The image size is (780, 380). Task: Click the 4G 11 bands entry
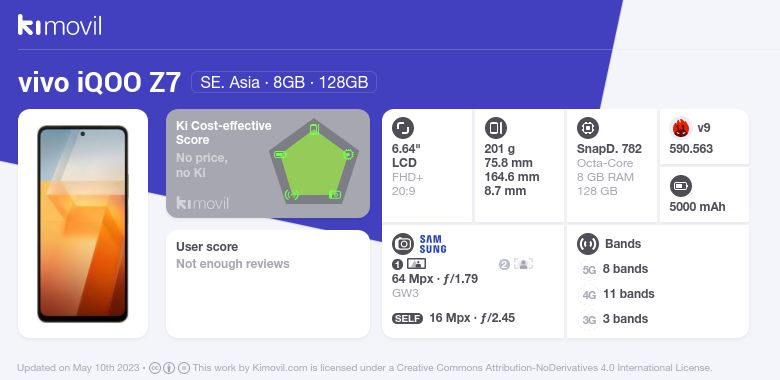tap(617, 294)
